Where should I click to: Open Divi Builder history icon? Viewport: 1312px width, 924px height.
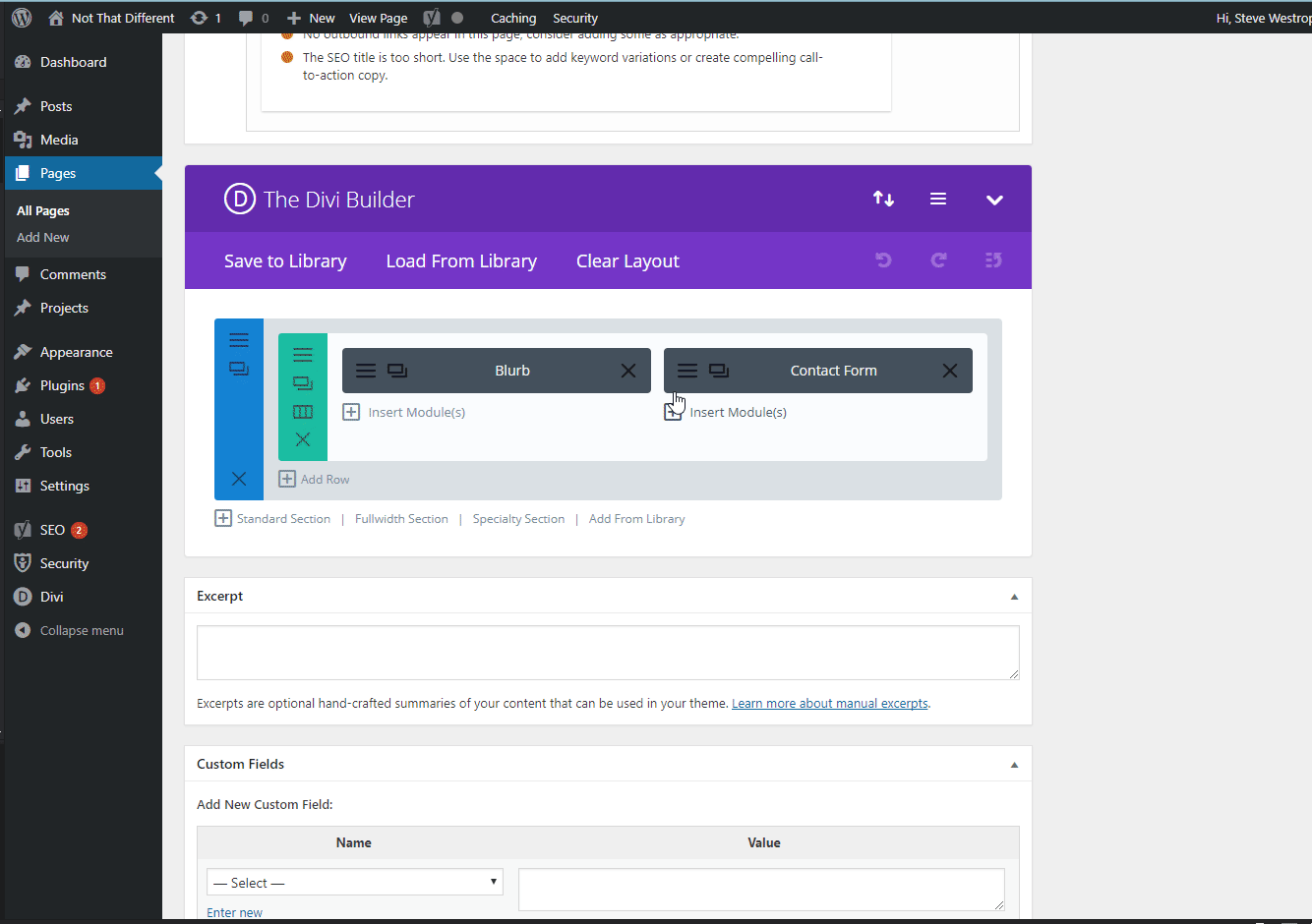pos(993,260)
